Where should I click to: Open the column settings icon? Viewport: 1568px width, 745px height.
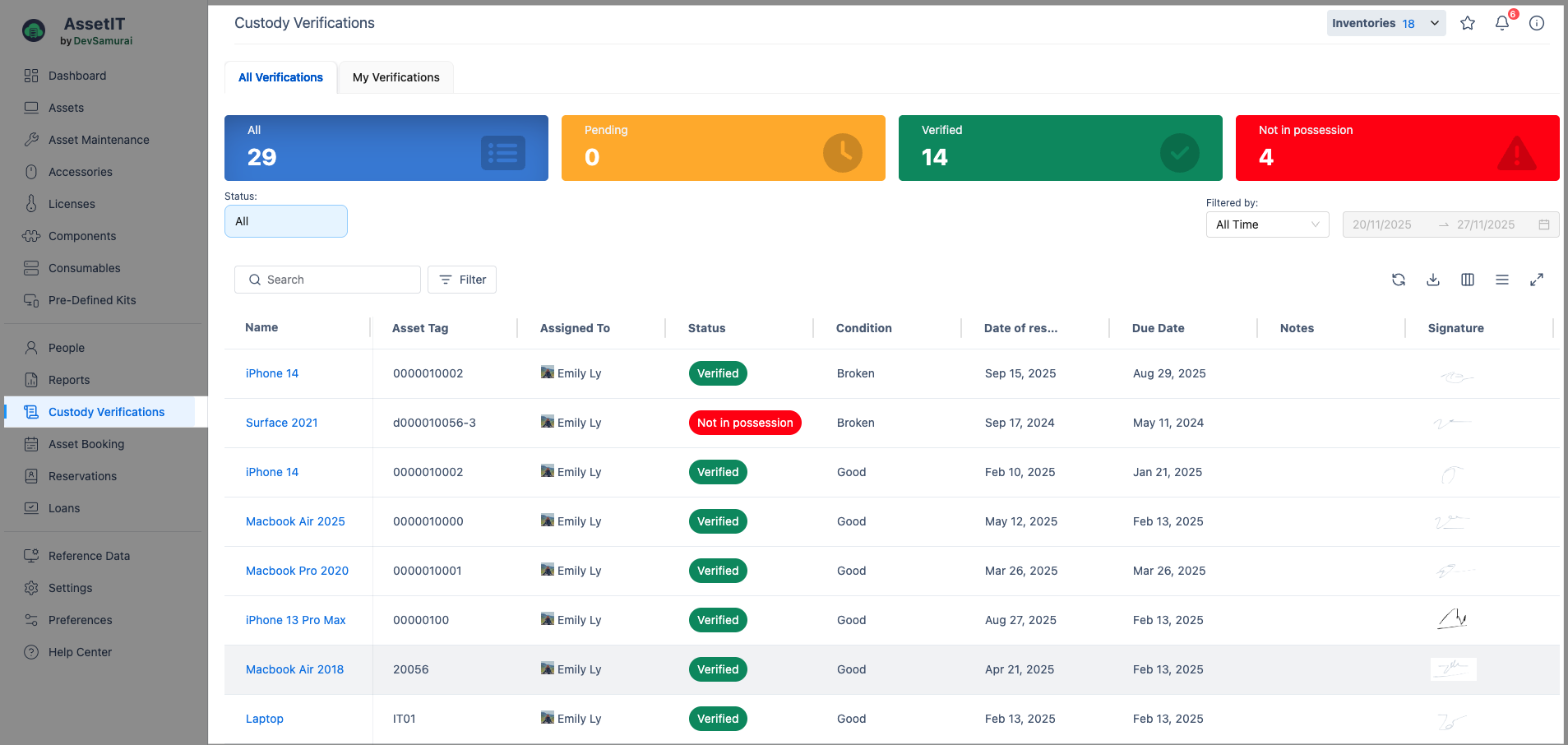[x=1467, y=280]
